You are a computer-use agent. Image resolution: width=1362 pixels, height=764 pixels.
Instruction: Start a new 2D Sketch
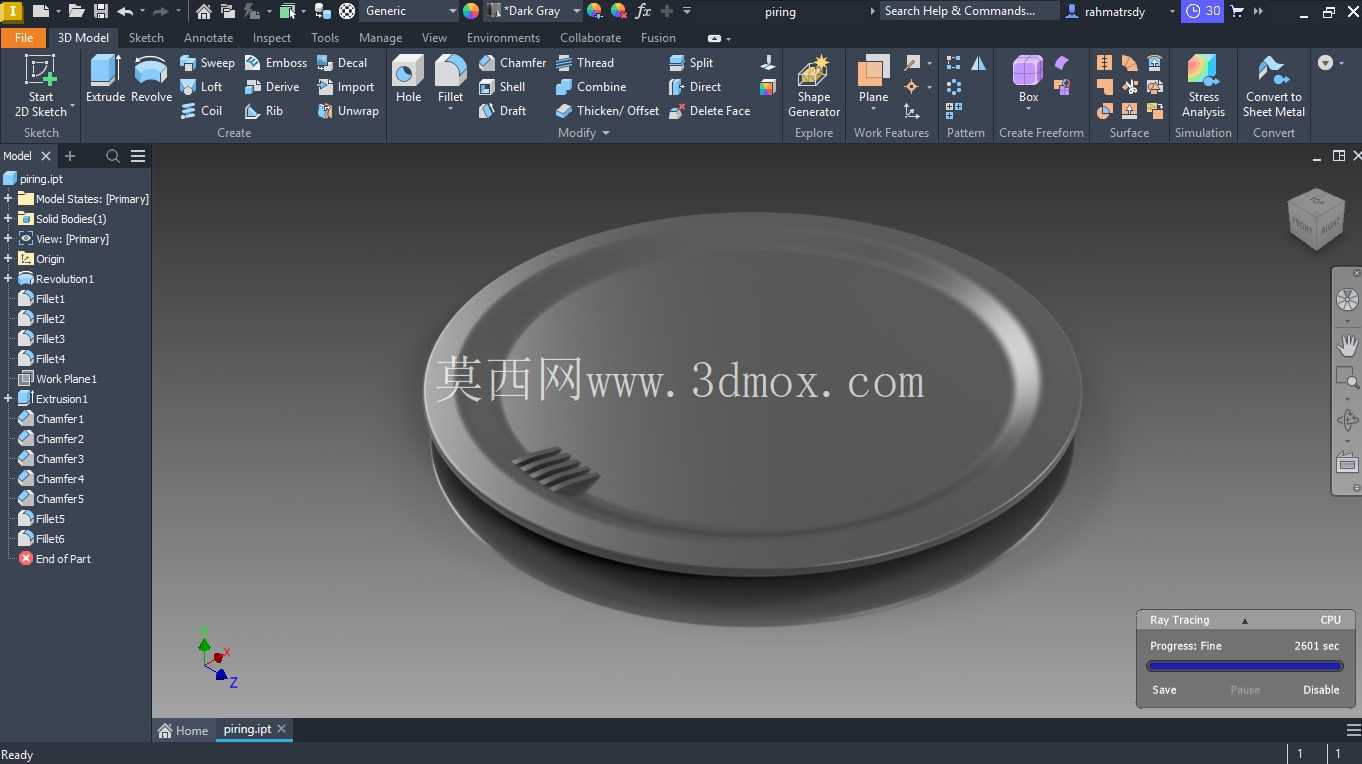[x=41, y=86]
